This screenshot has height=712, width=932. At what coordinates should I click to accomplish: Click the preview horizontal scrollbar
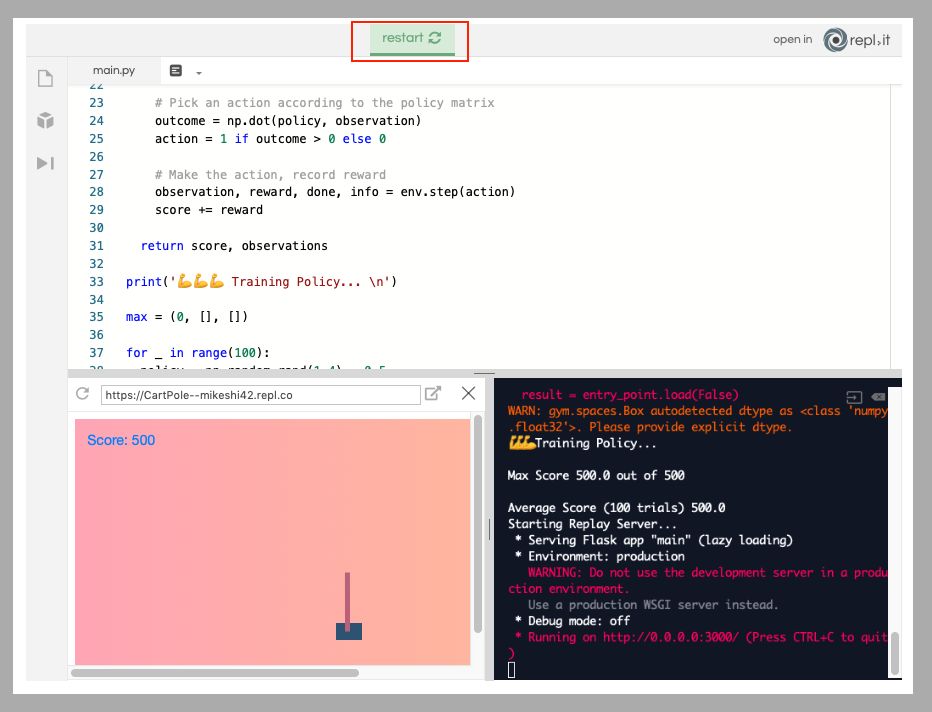pyautogui.click(x=215, y=673)
